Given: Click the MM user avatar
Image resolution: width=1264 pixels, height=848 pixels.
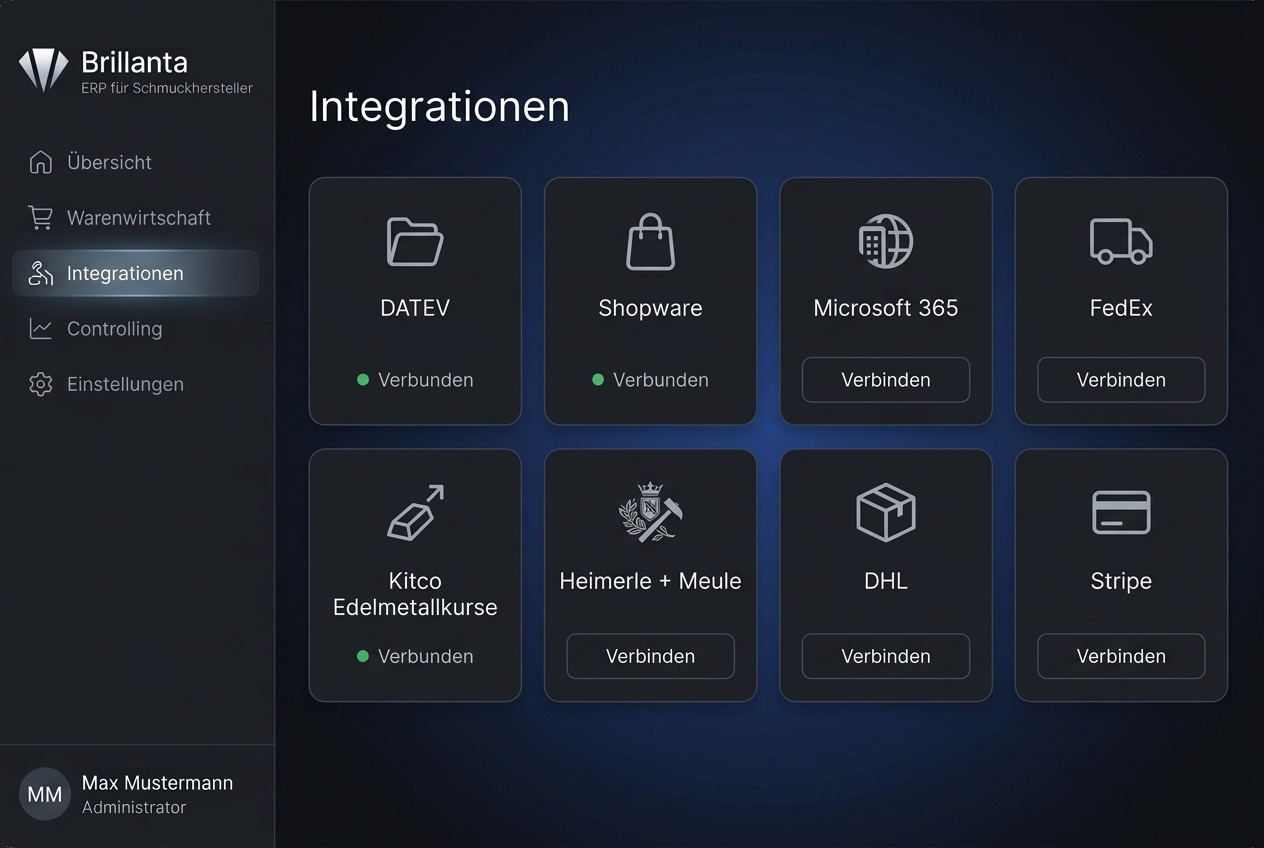Looking at the screenshot, I should (45, 794).
